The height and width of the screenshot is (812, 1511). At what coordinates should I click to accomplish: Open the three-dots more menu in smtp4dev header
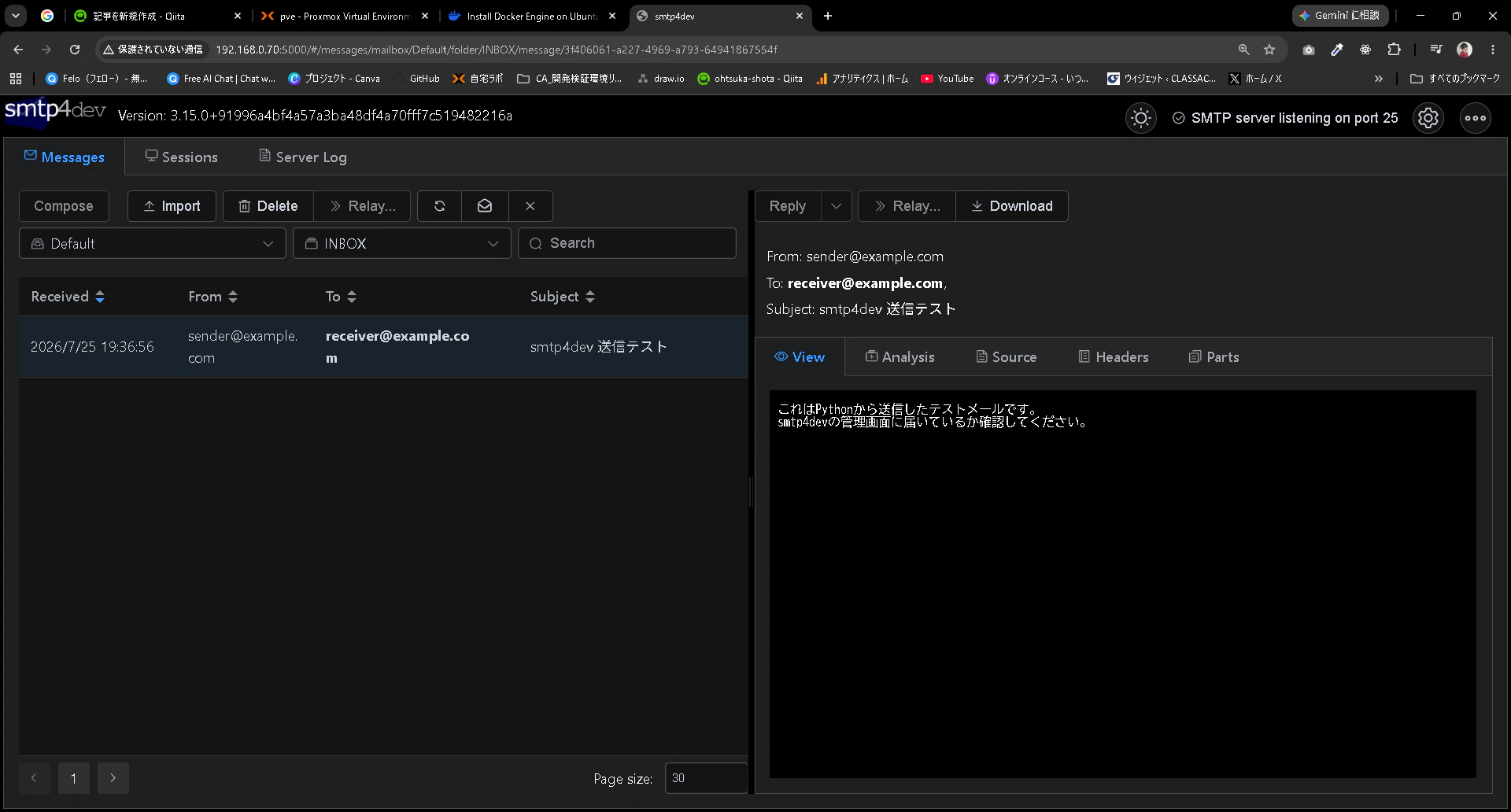tap(1476, 118)
